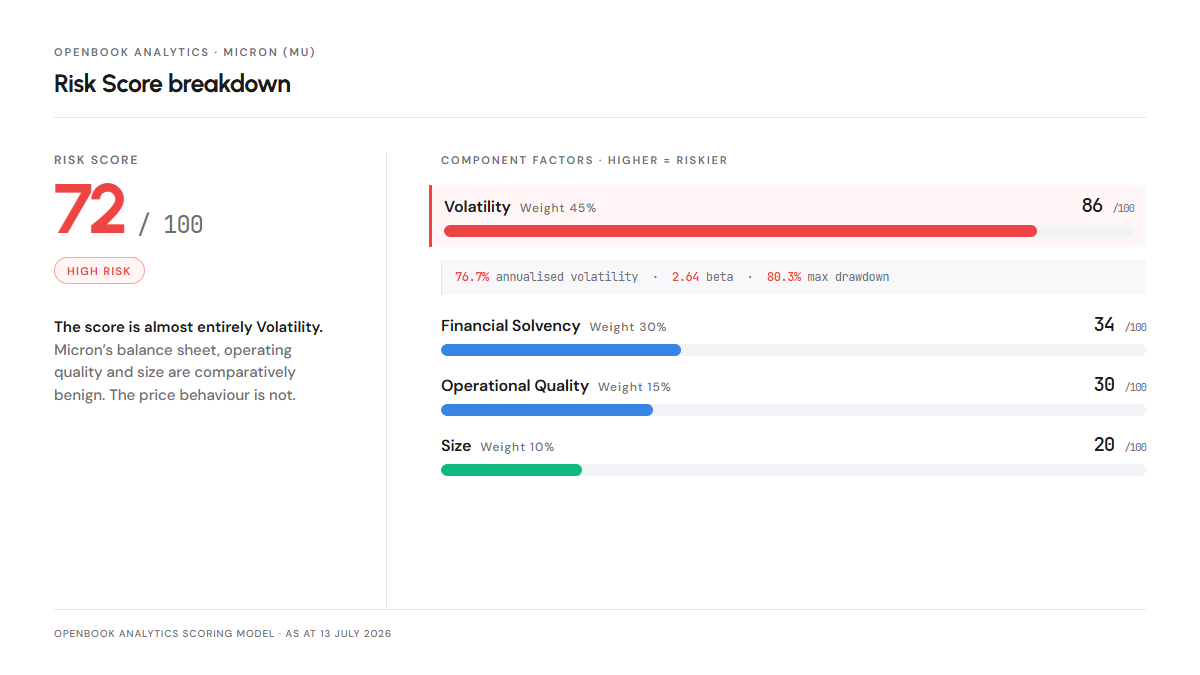Click the Operational Quality score 30
Screen dimensions: 1200x675
coord(1104,385)
